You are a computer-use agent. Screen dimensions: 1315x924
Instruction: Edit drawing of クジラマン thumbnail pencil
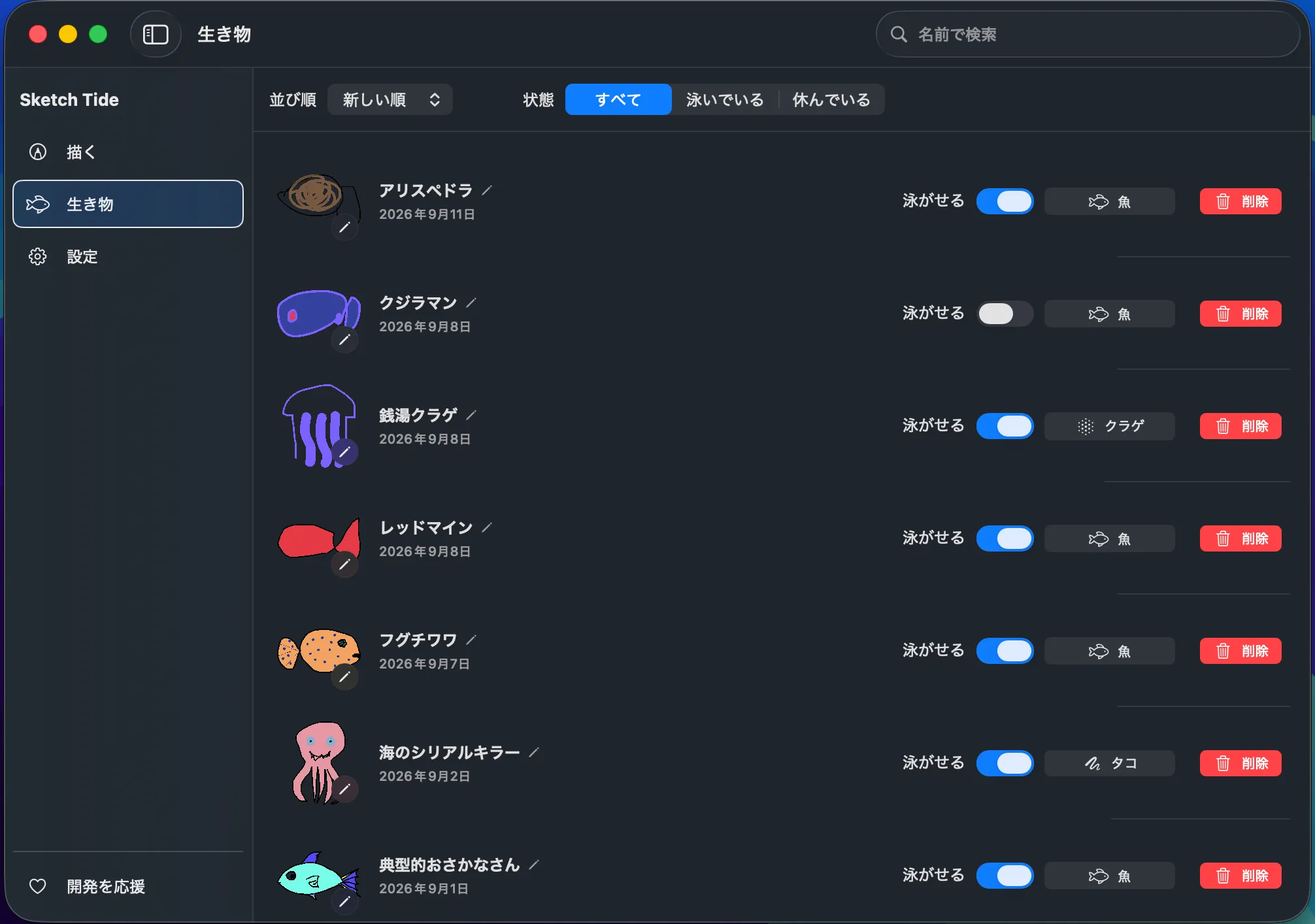click(344, 340)
